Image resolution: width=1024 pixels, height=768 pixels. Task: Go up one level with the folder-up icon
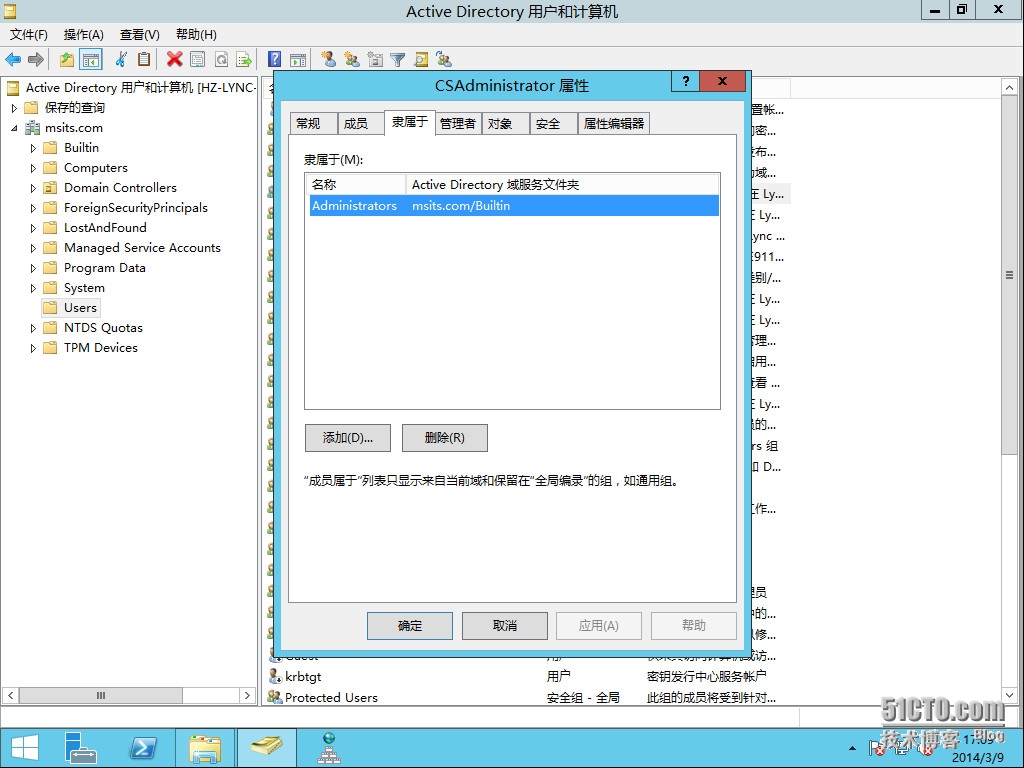(x=67, y=59)
